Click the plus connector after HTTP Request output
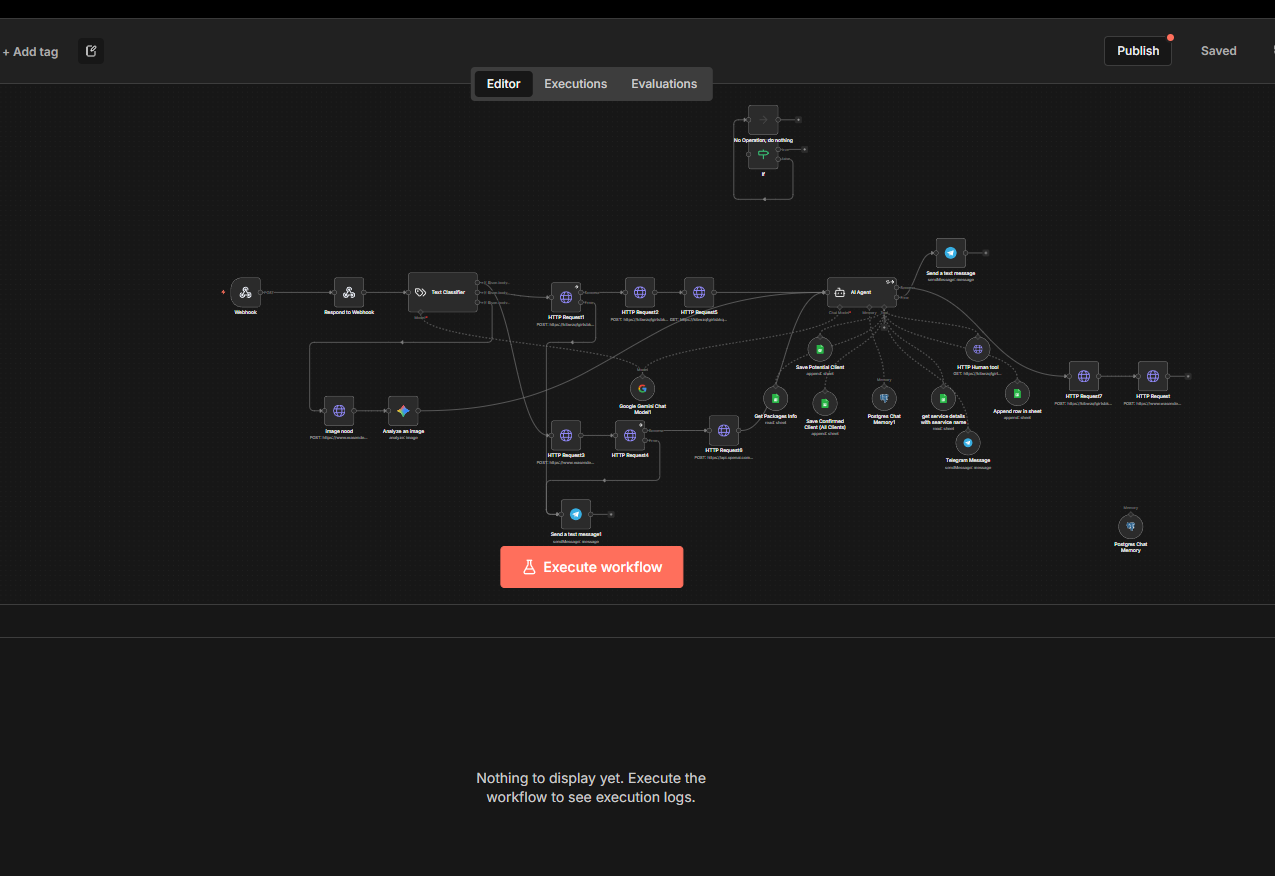This screenshot has height=876, width=1275. [1188, 376]
